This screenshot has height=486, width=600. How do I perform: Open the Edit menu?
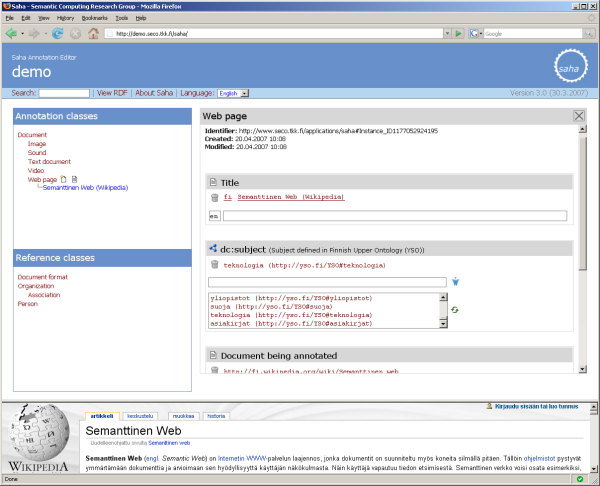coord(26,18)
